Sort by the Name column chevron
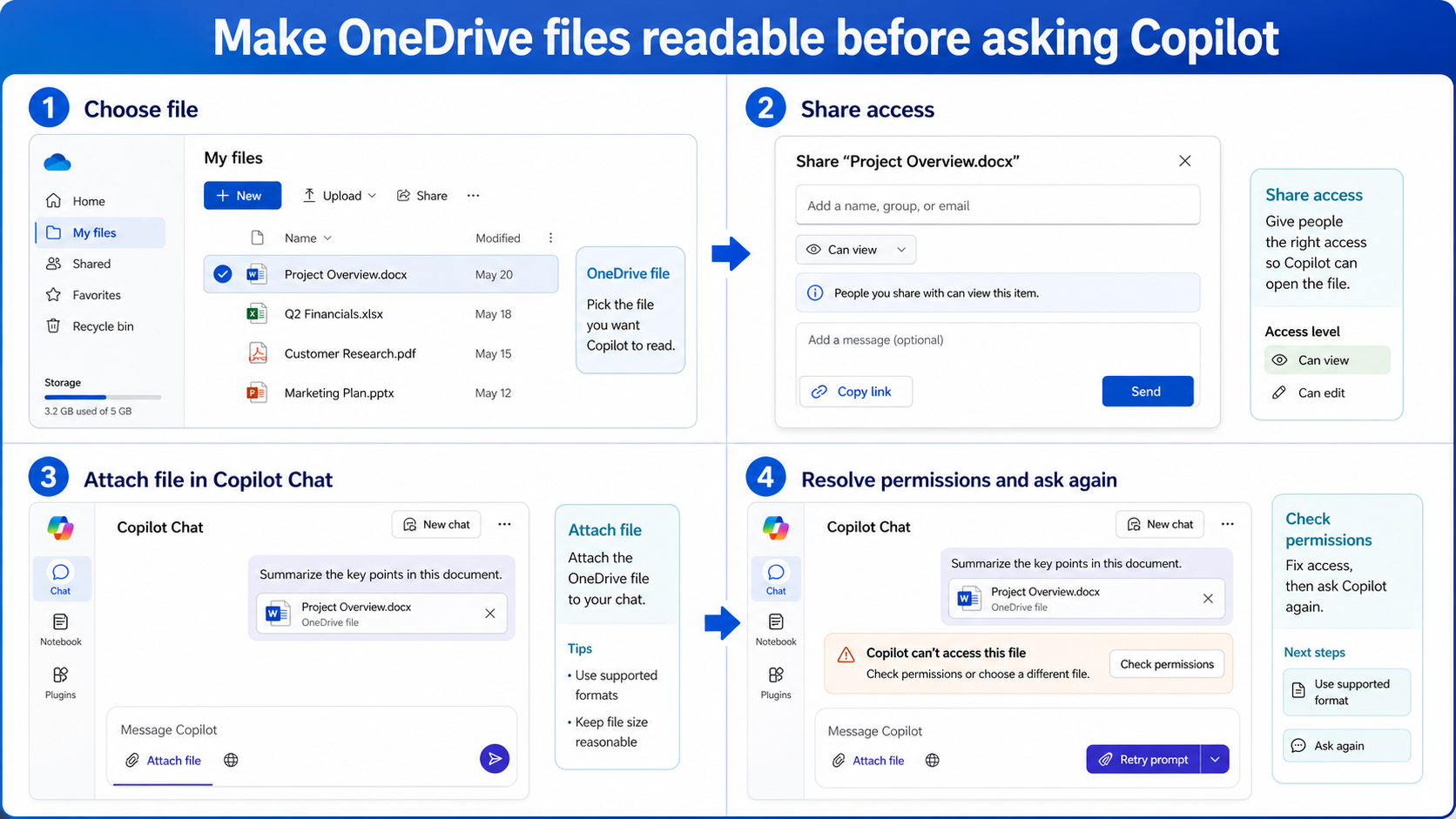Viewport: 1456px width, 819px height. pos(327,238)
